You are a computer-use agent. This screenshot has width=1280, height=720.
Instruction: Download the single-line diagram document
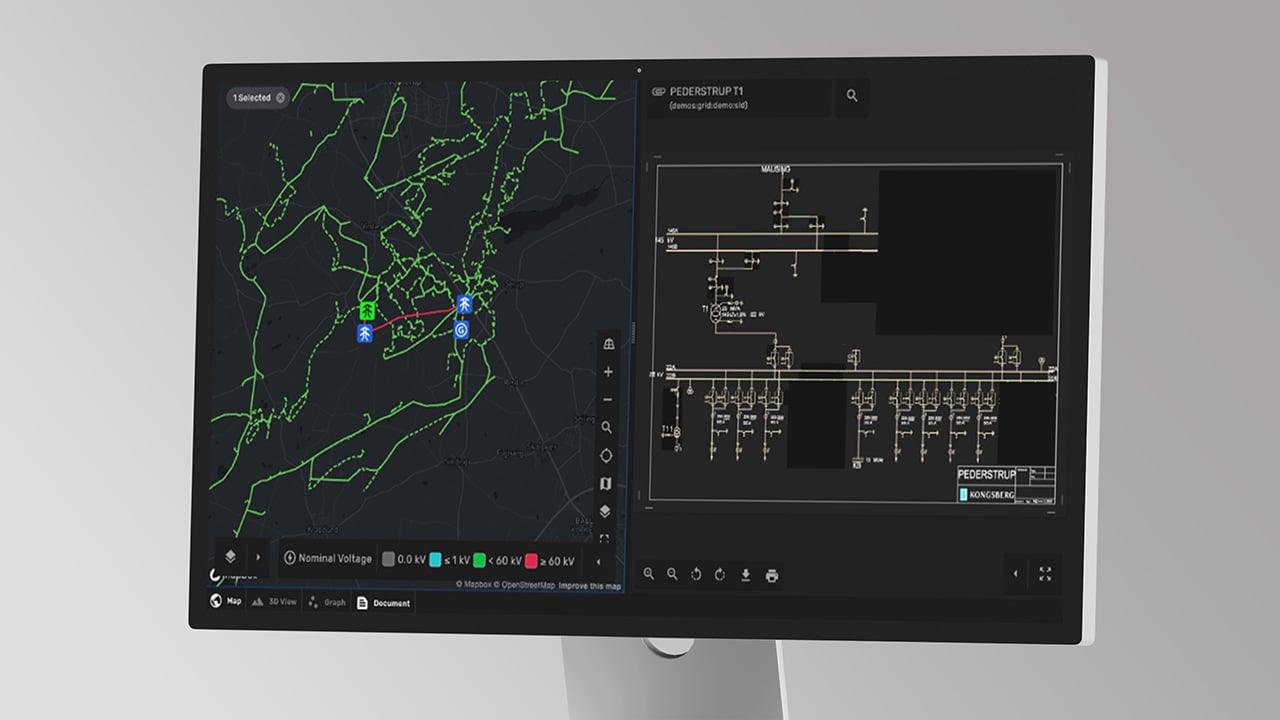tap(745, 575)
